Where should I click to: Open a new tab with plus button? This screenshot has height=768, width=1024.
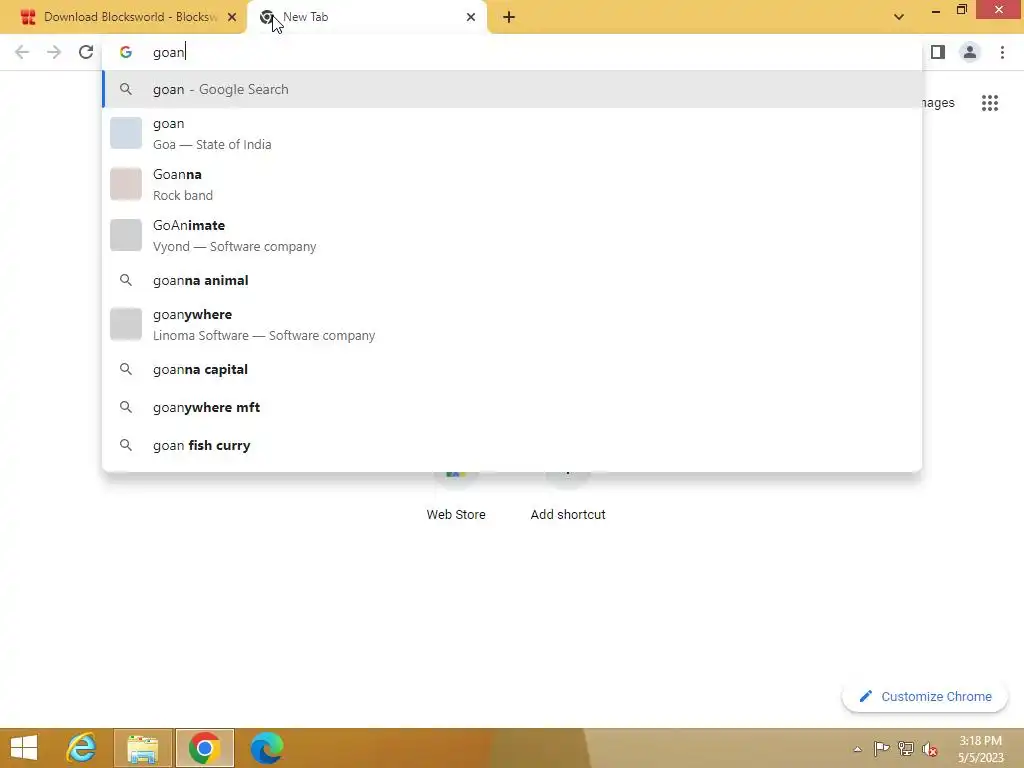point(509,17)
